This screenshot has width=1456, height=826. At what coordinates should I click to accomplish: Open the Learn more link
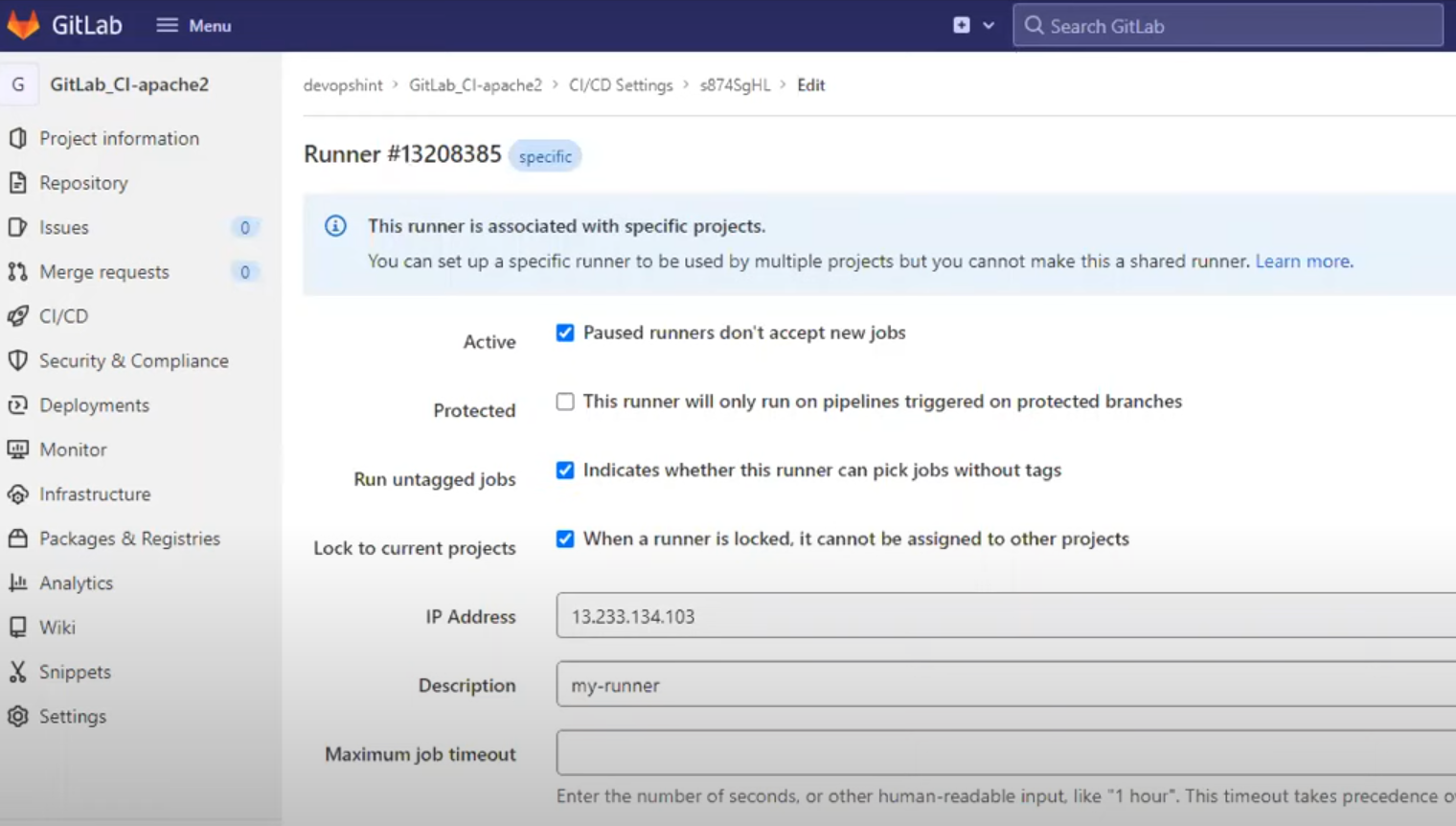tap(1303, 261)
